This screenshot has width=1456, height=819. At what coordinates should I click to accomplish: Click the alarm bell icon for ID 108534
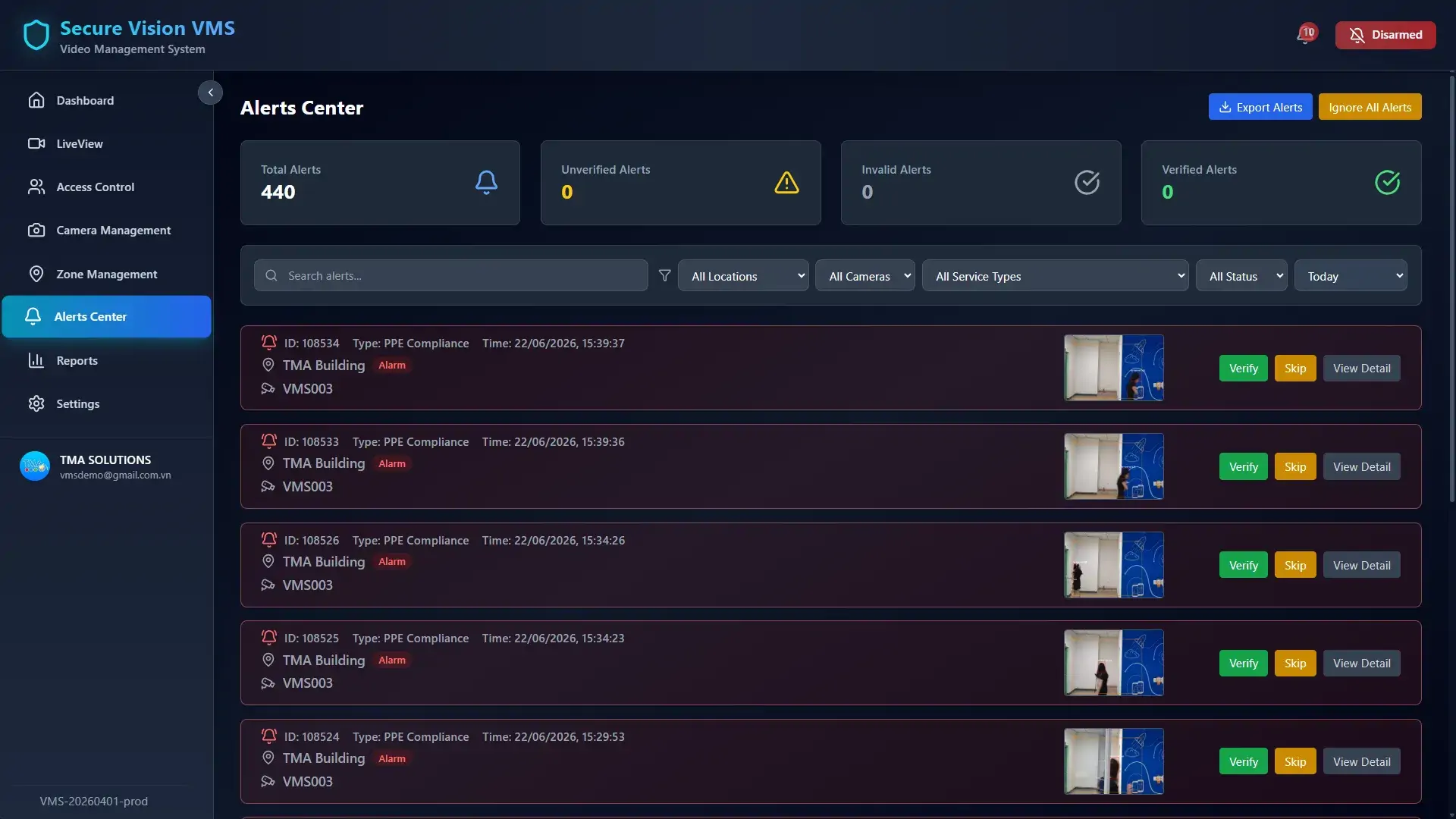point(268,342)
